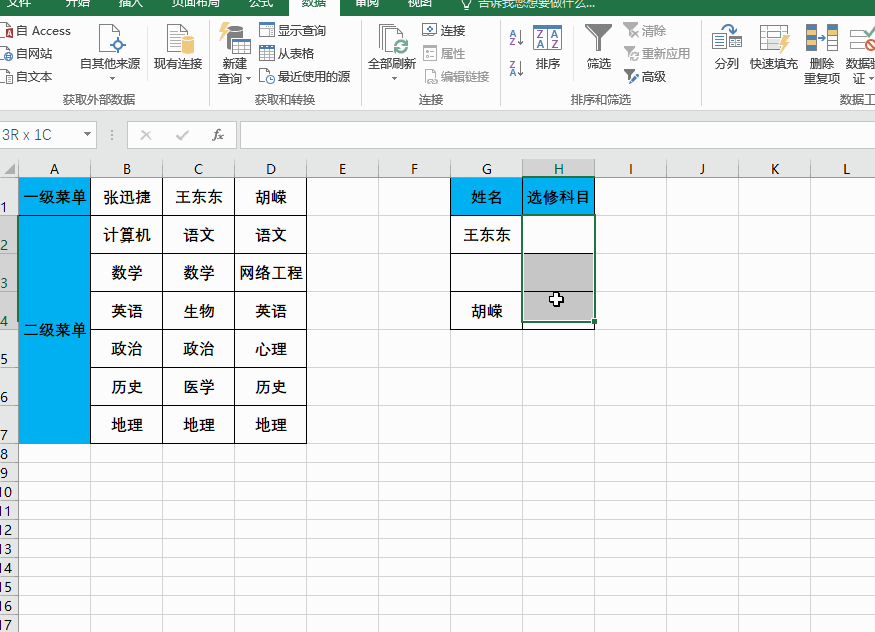The height and width of the screenshot is (632, 875).
Task: Sort descending Z to A
Action: pos(516,68)
